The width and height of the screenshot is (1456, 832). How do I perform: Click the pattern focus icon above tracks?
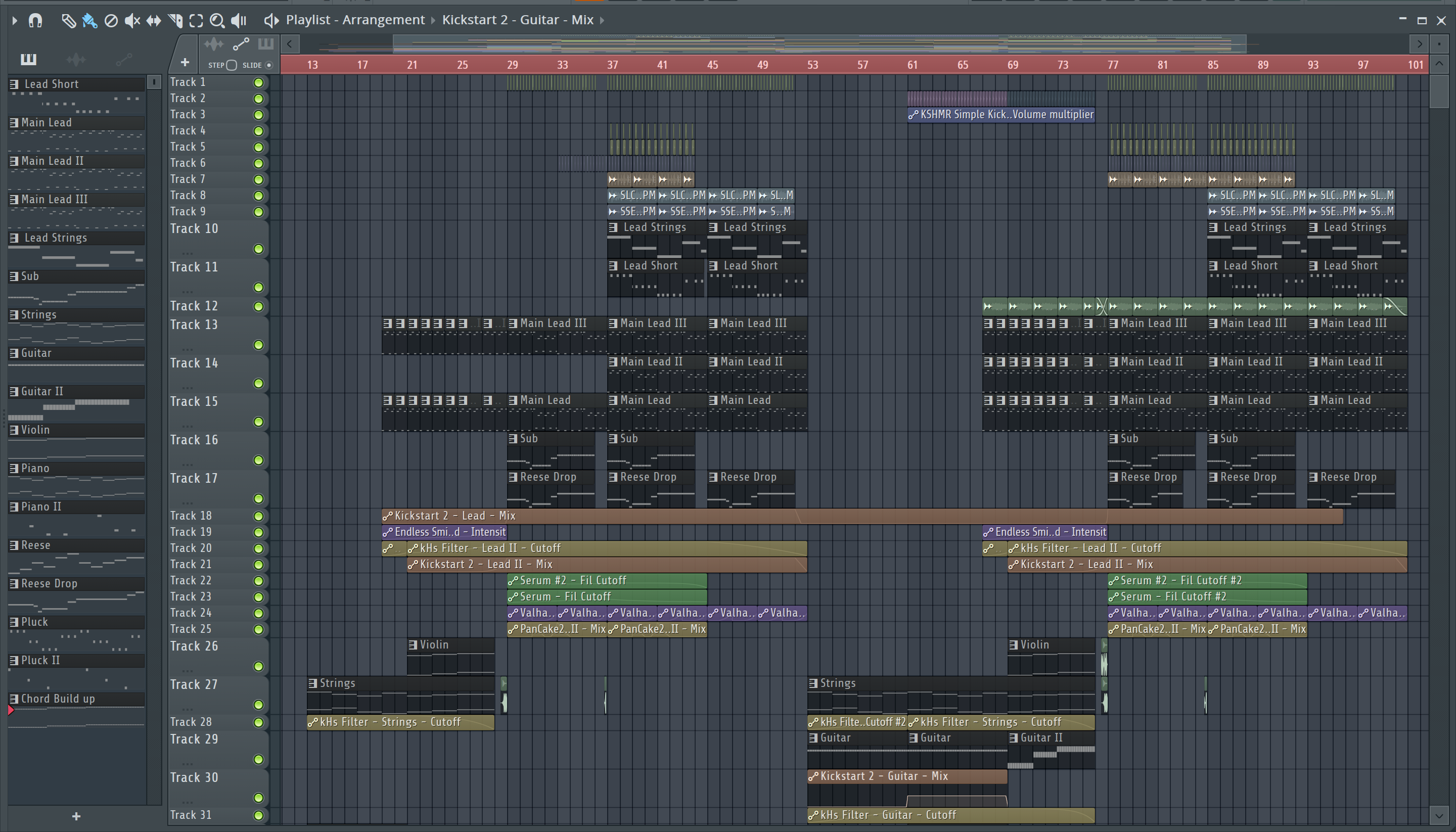266,44
